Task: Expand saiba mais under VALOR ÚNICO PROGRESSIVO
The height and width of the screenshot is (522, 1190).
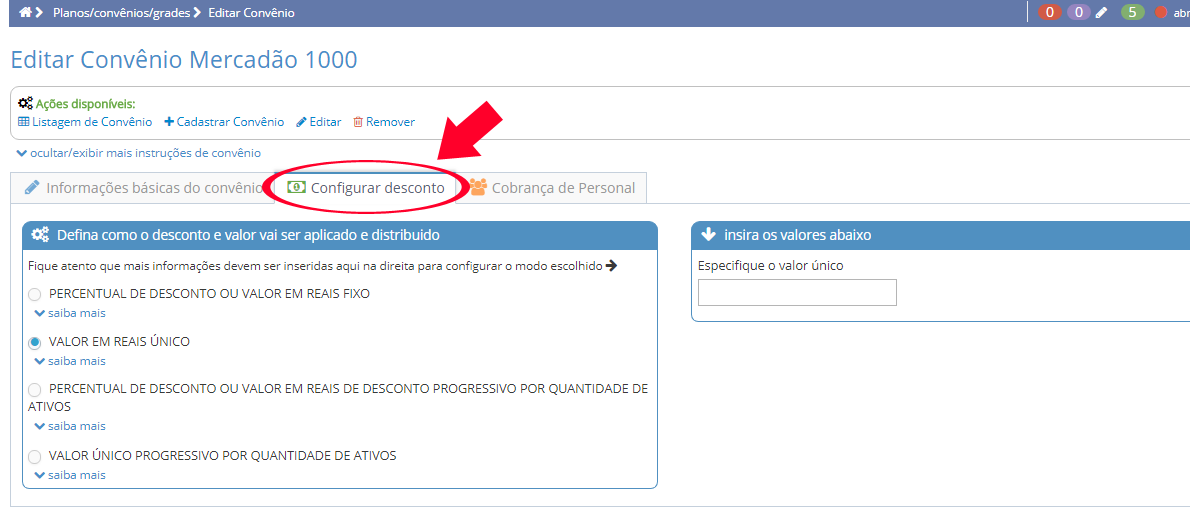Action: 70,475
